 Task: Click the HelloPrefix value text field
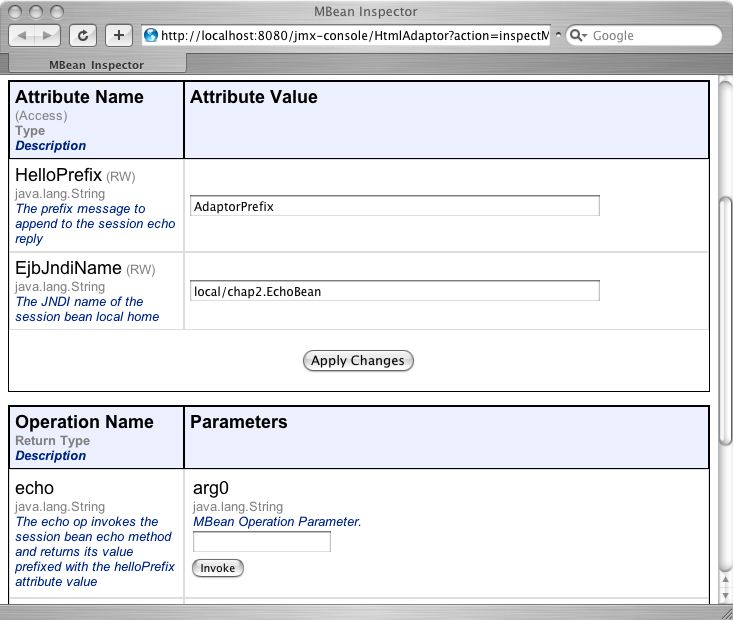pos(395,206)
